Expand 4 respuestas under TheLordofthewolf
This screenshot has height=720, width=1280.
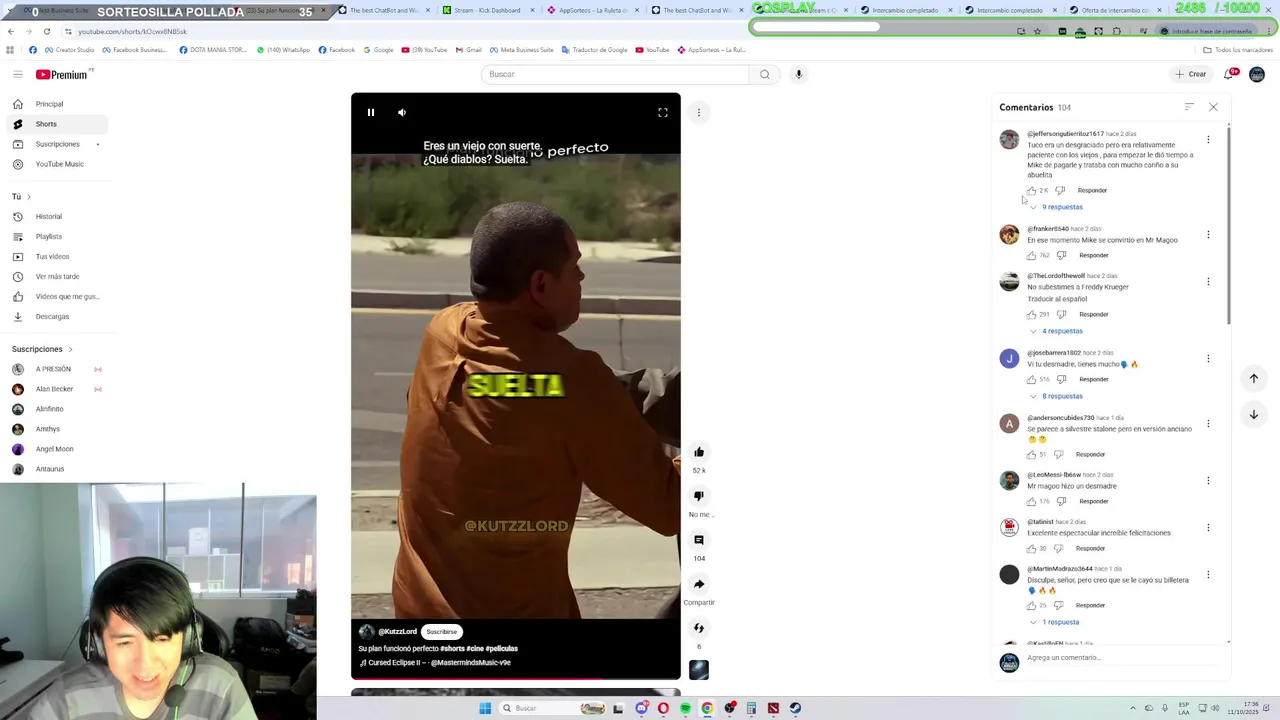pos(1056,331)
